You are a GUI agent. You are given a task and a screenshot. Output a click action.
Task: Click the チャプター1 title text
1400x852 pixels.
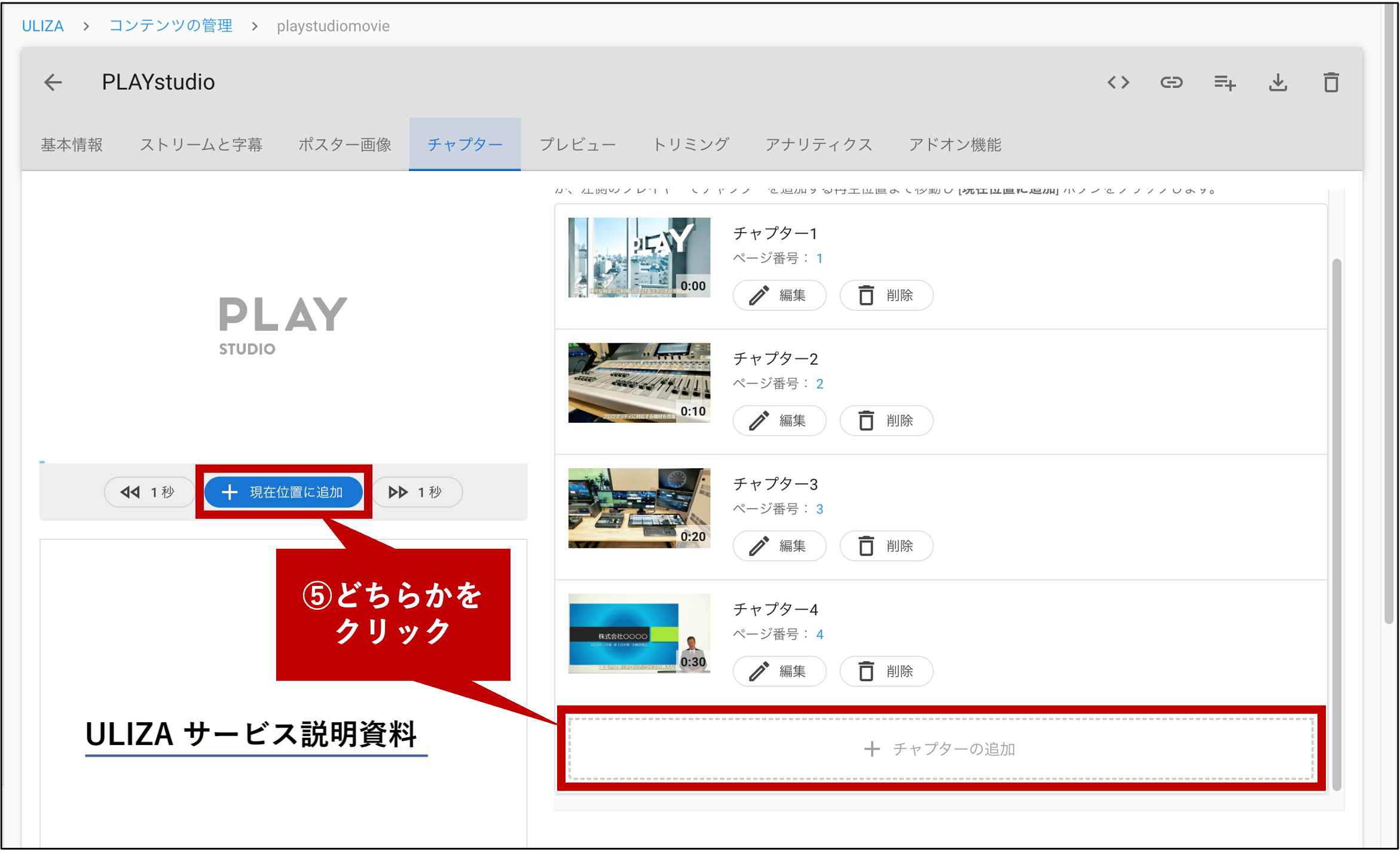pos(775,233)
